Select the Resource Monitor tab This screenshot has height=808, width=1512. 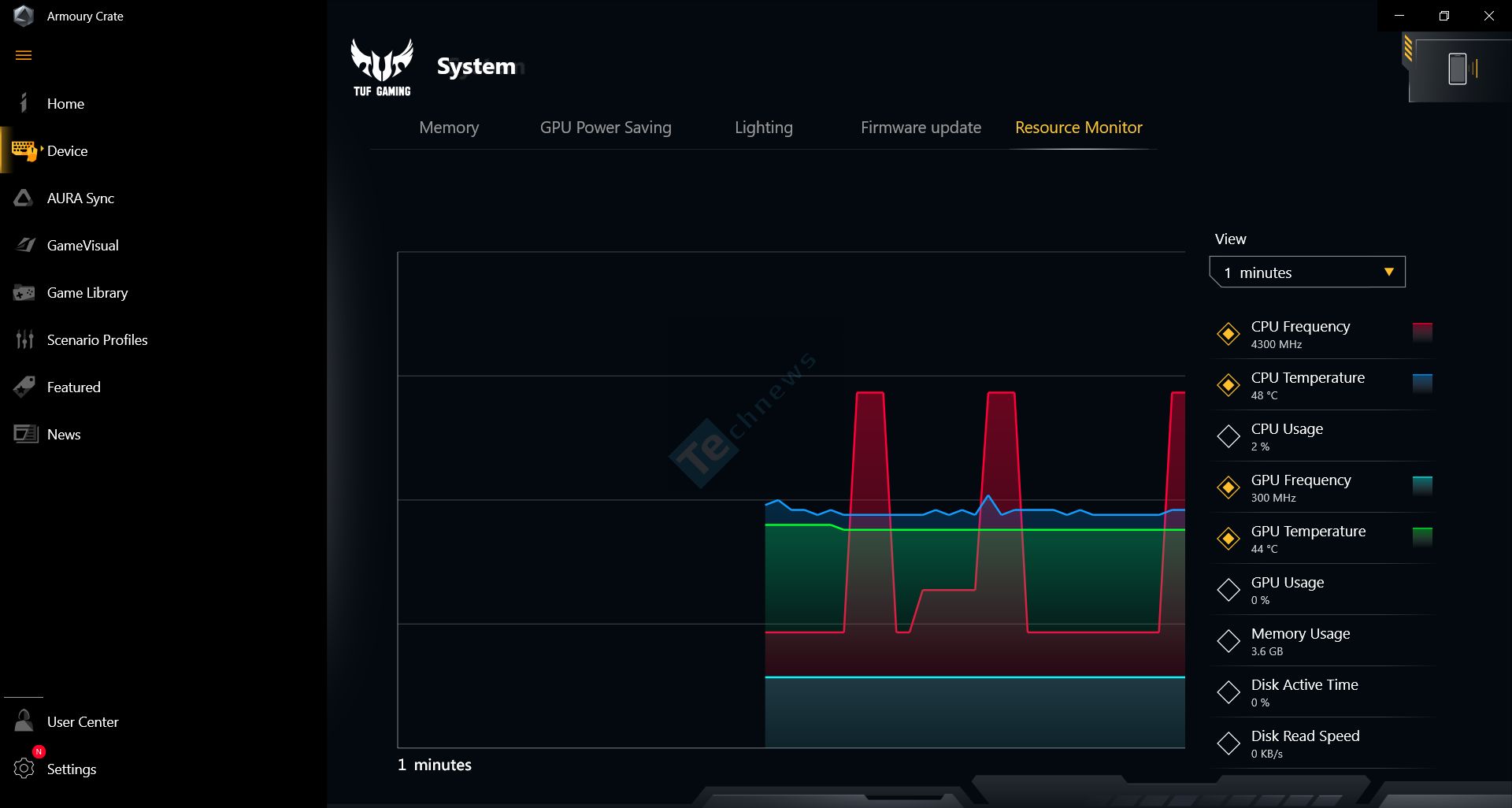tap(1078, 128)
